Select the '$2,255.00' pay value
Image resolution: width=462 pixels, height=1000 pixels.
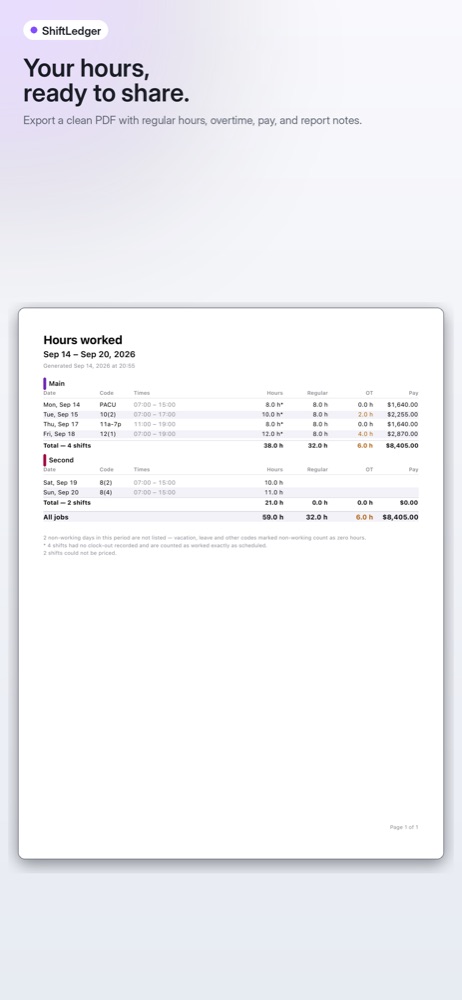pyautogui.click(x=403, y=415)
